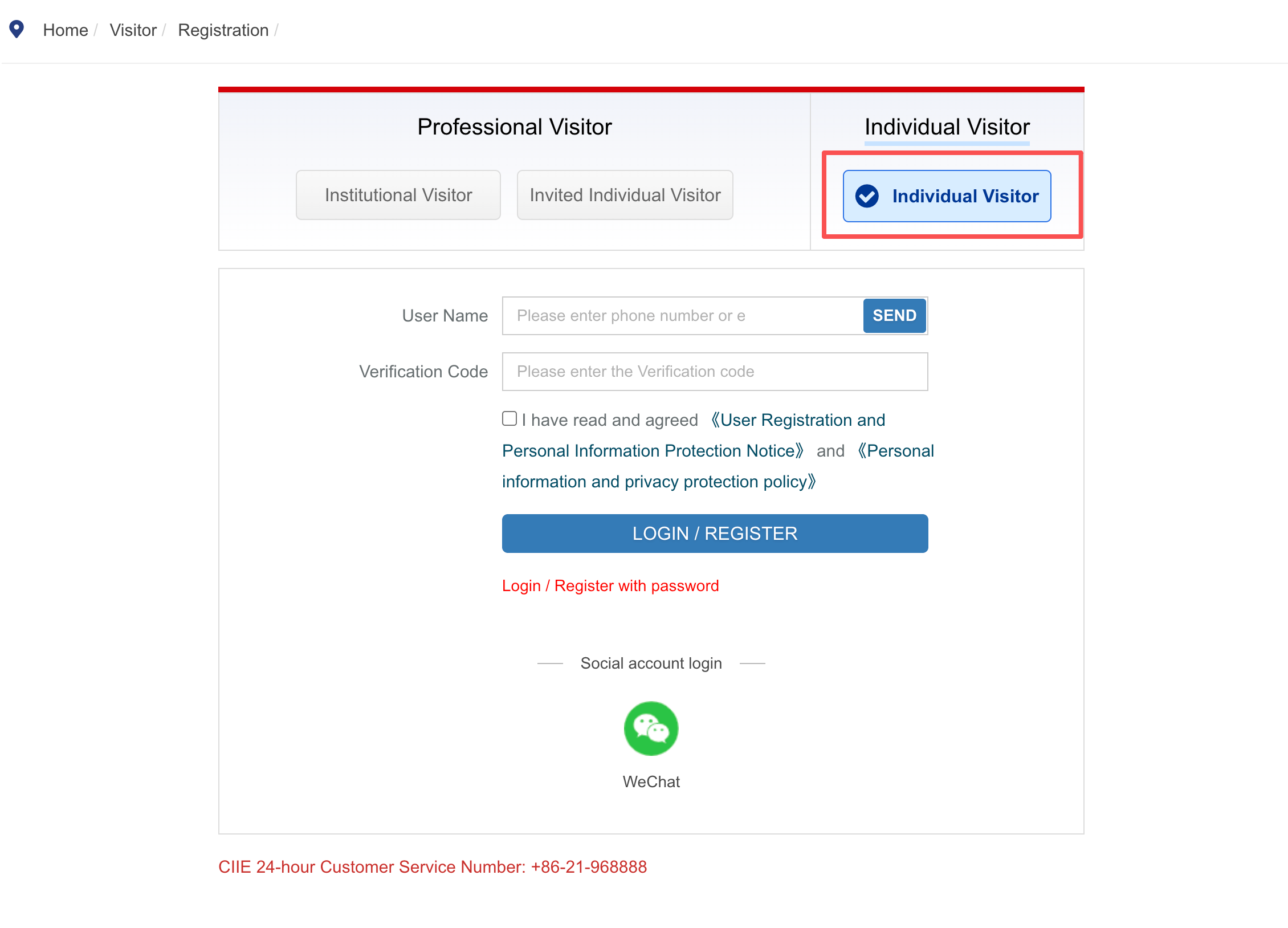Focus the User Name input field
The width and height of the screenshot is (1288, 928).
[x=683, y=316]
